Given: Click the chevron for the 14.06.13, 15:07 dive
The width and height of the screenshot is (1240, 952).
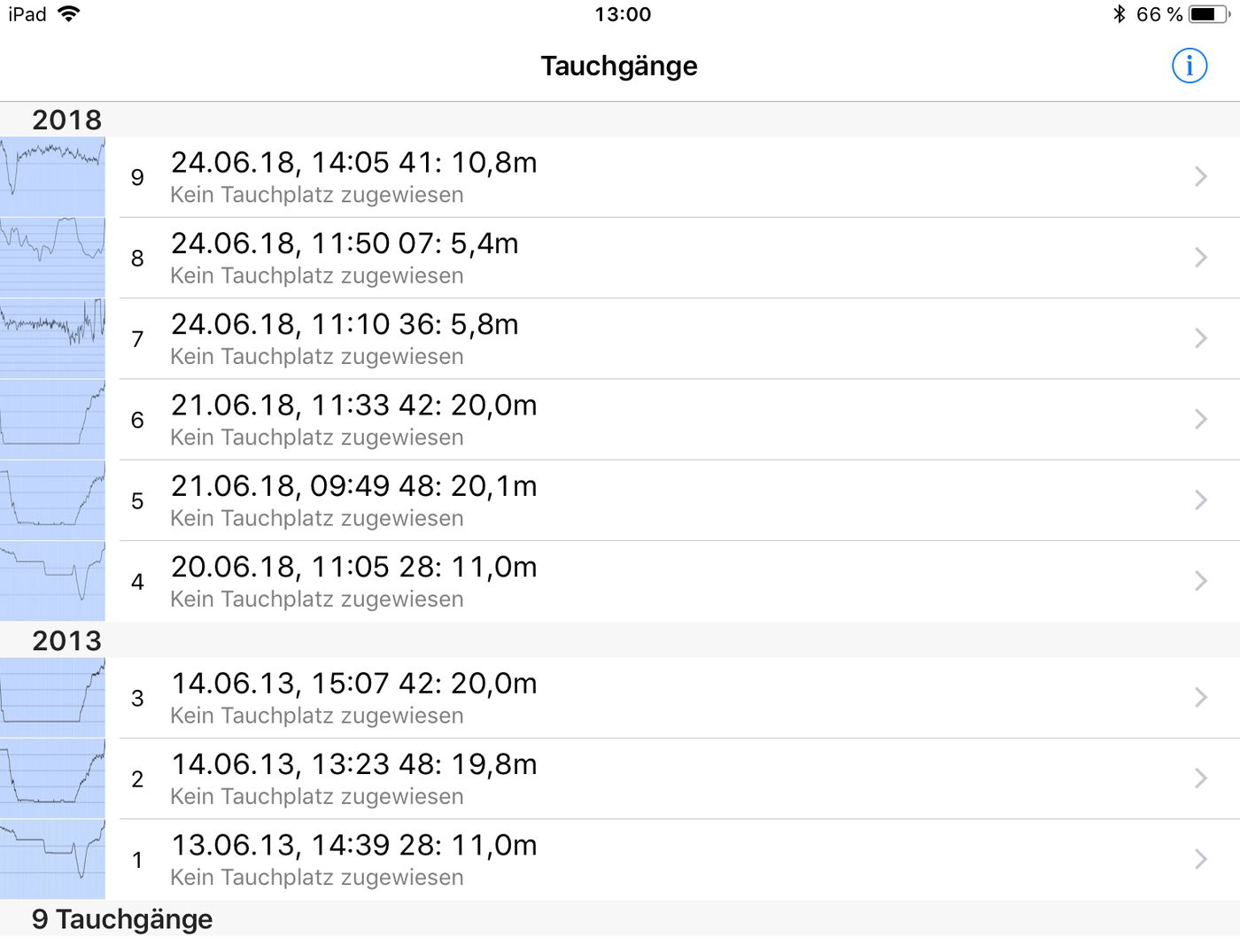Looking at the screenshot, I should point(1200,698).
